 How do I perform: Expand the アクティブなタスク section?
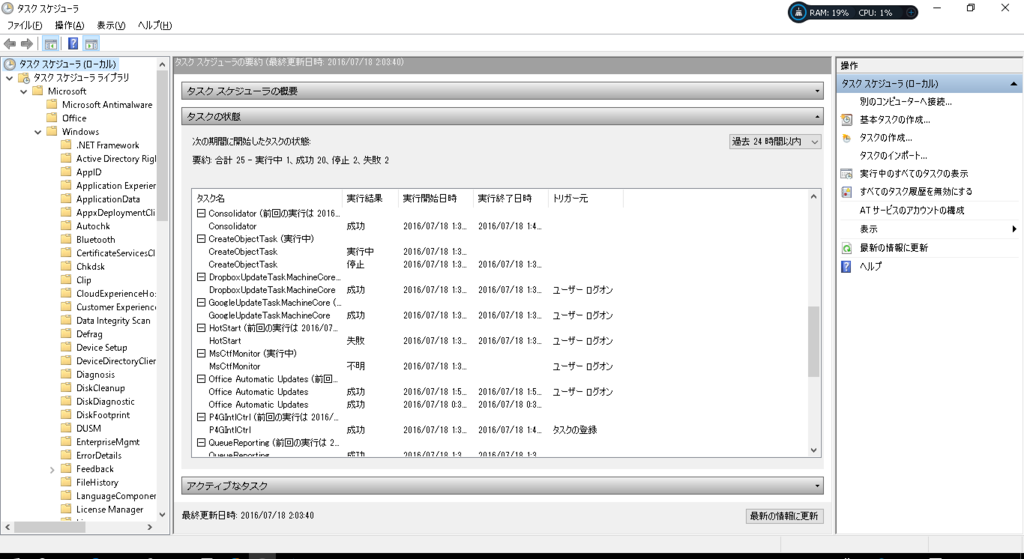(x=817, y=486)
